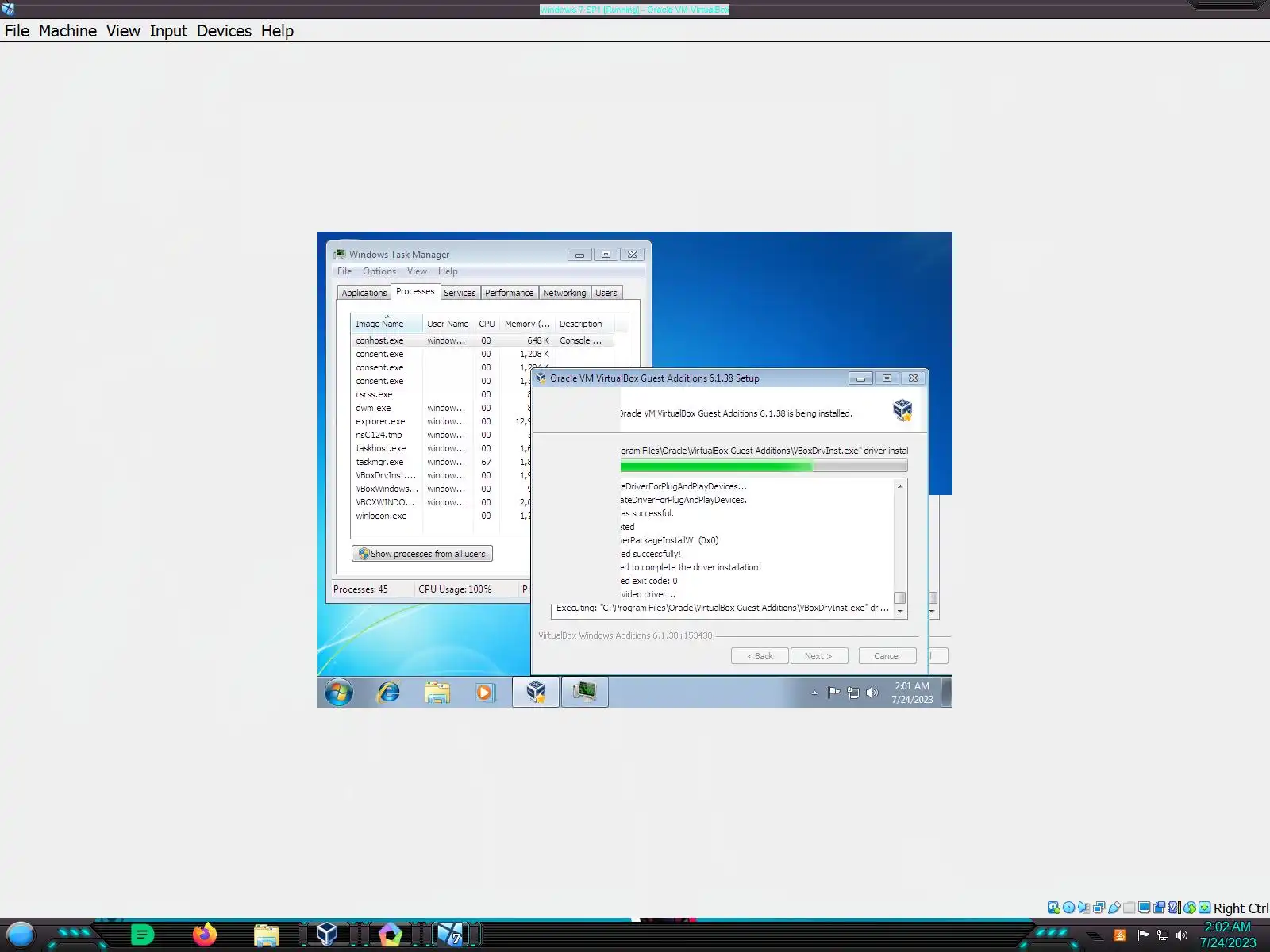Select the conhost.exe process row

[483, 340]
